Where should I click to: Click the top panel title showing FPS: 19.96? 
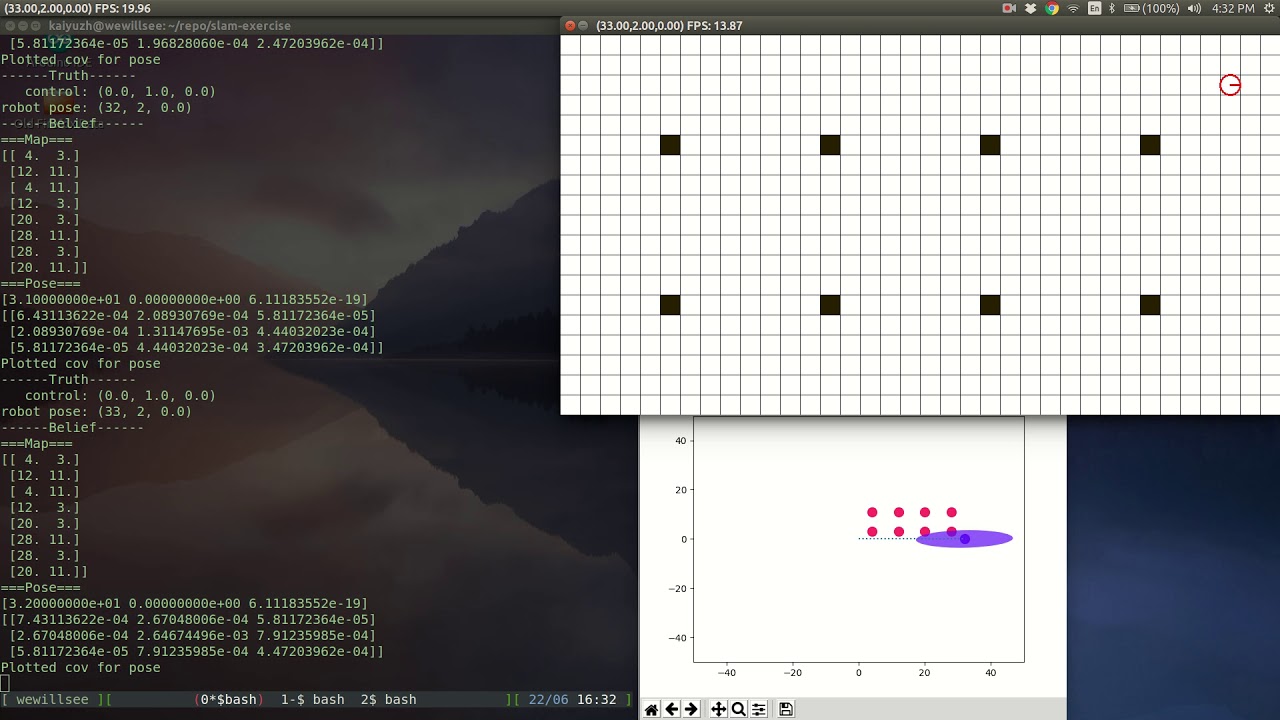[x=78, y=8]
